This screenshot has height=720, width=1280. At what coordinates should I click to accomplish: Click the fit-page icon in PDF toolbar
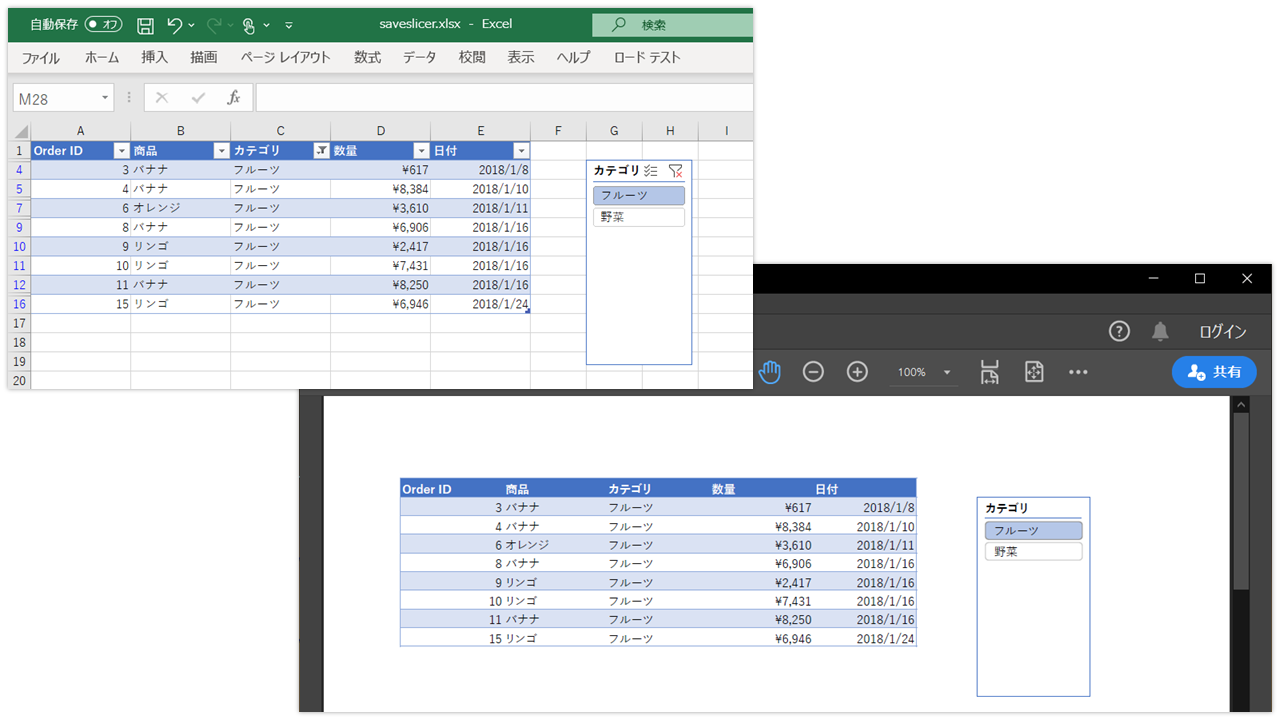pyautogui.click(x=1034, y=372)
